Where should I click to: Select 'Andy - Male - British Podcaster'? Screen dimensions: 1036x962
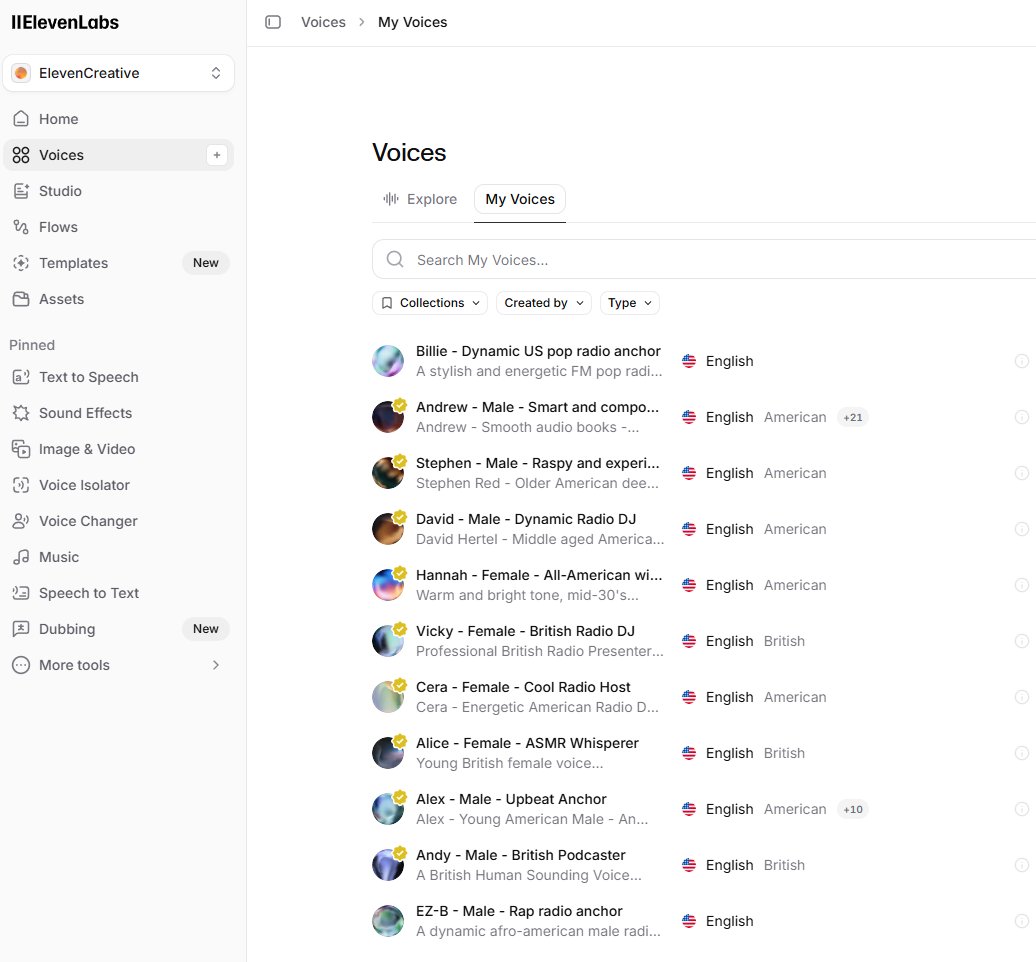point(521,855)
